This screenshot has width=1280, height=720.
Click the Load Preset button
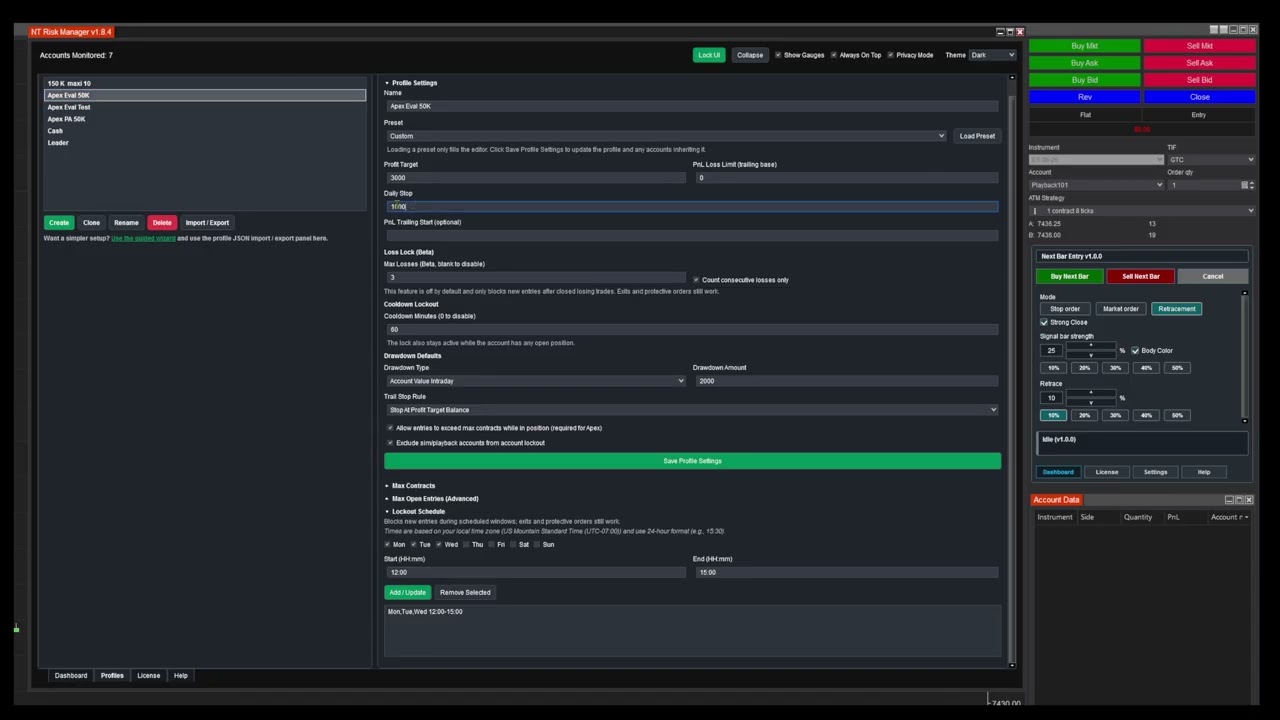point(977,136)
